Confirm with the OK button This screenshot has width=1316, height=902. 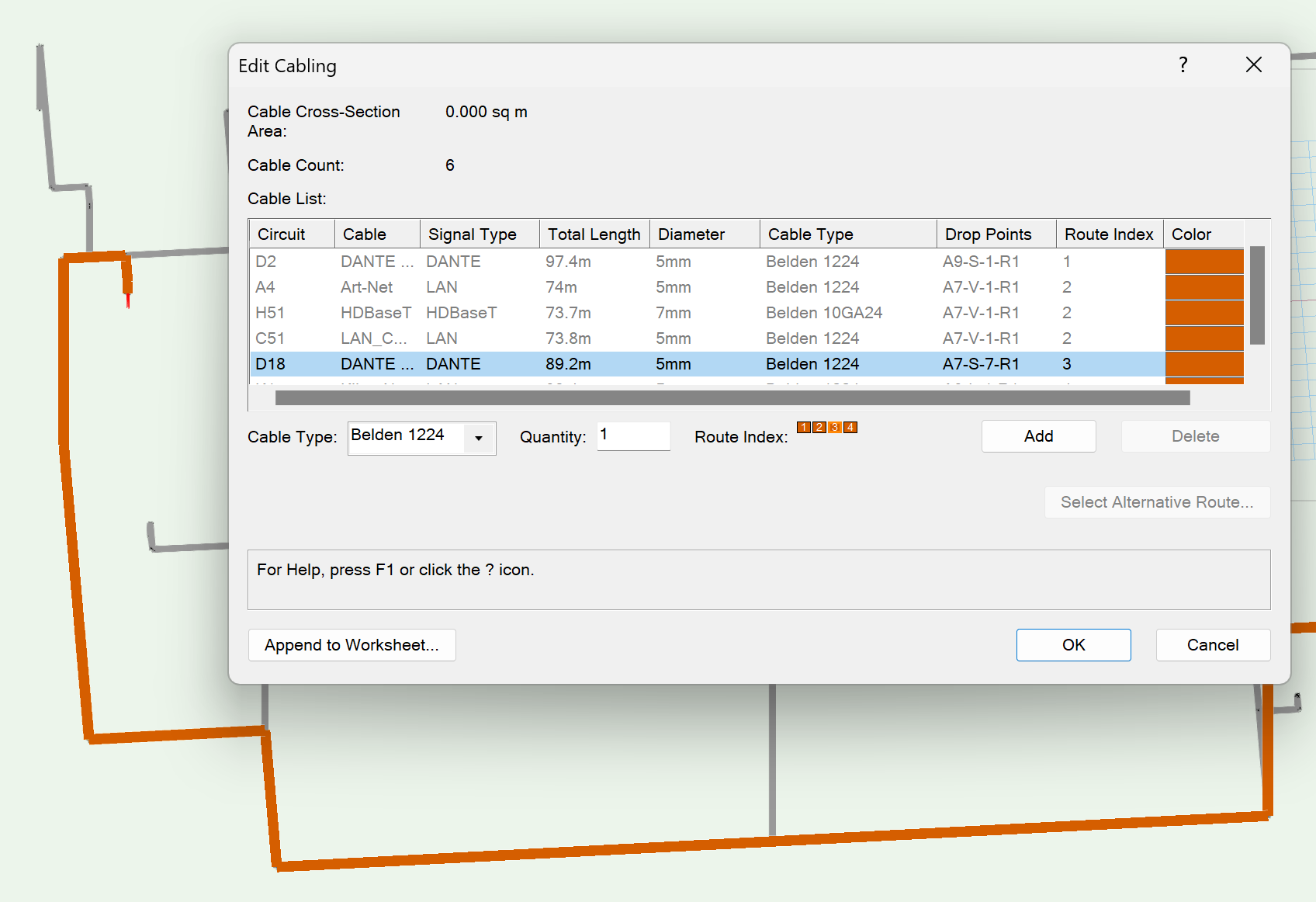pyautogui.click(x=1073, y=645)
